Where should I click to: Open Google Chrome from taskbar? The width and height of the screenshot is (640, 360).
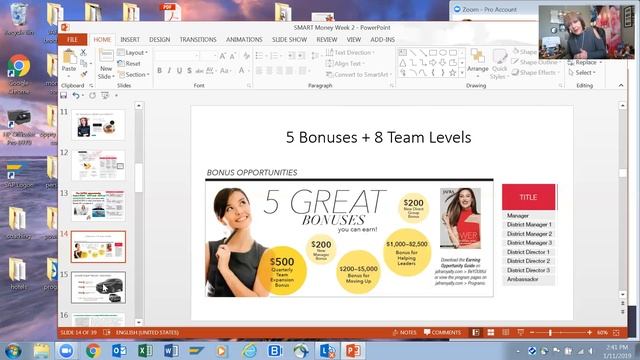pyautogui.click(x=93, y=351)
